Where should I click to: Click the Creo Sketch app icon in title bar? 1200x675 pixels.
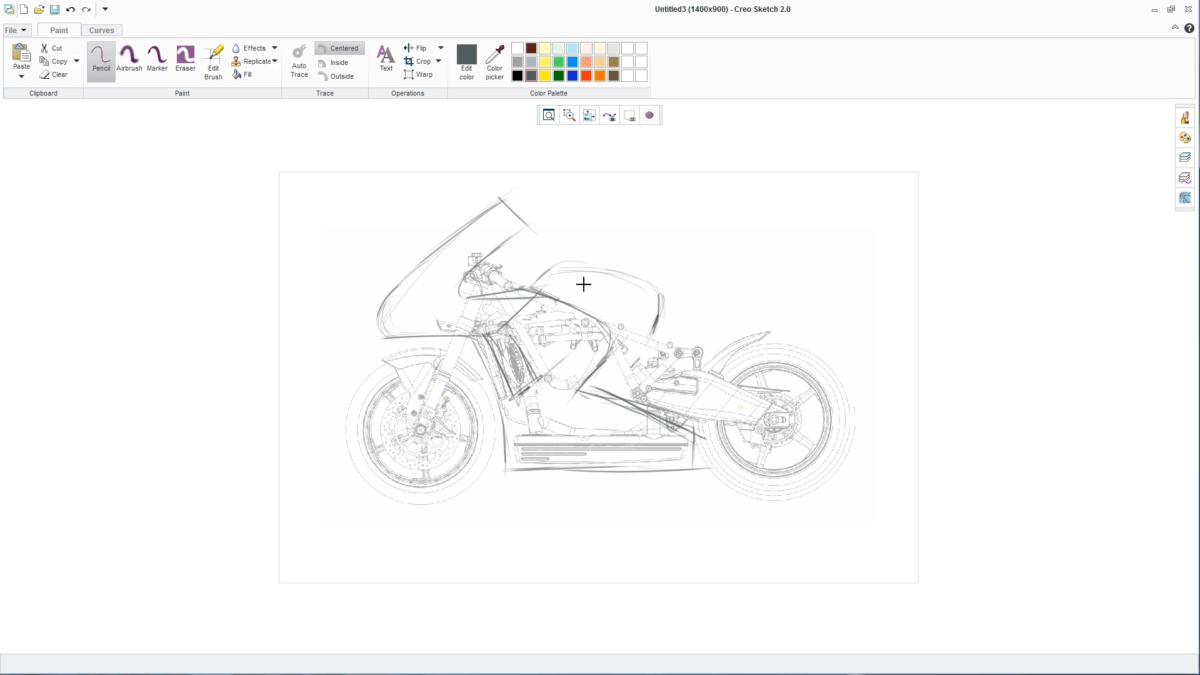pyautogui.click(x=8, y=9)
